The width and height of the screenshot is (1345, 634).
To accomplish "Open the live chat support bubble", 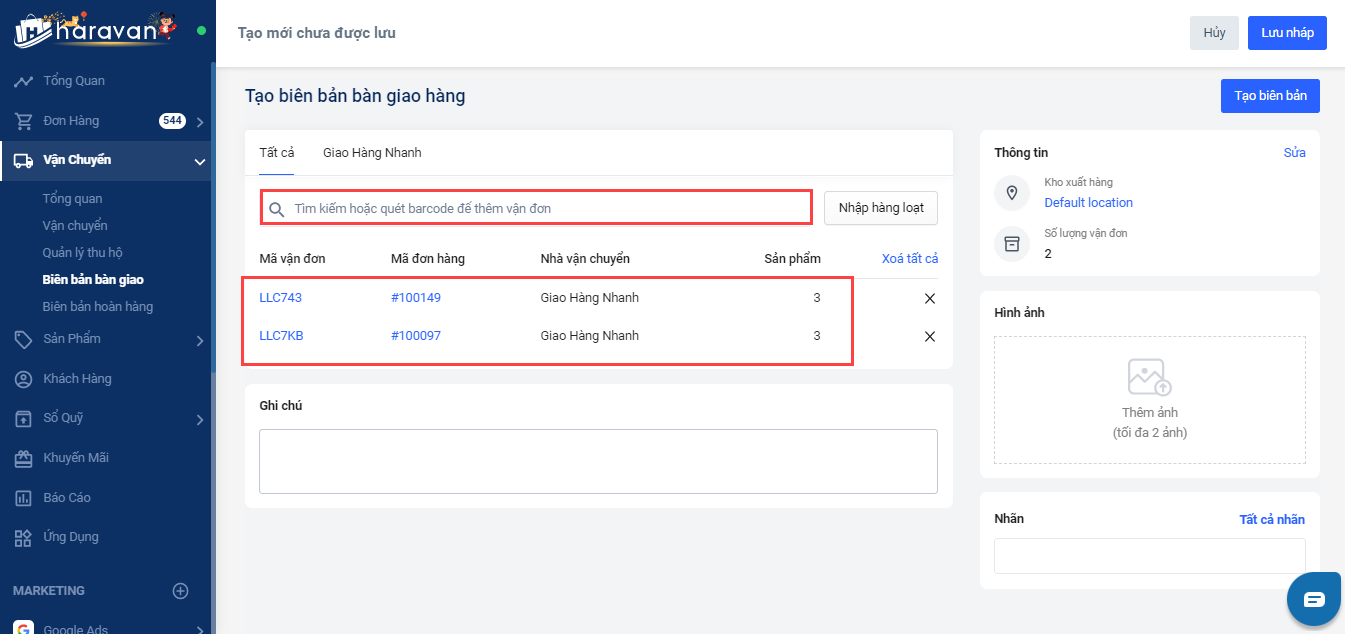I will pos(1313,599).
